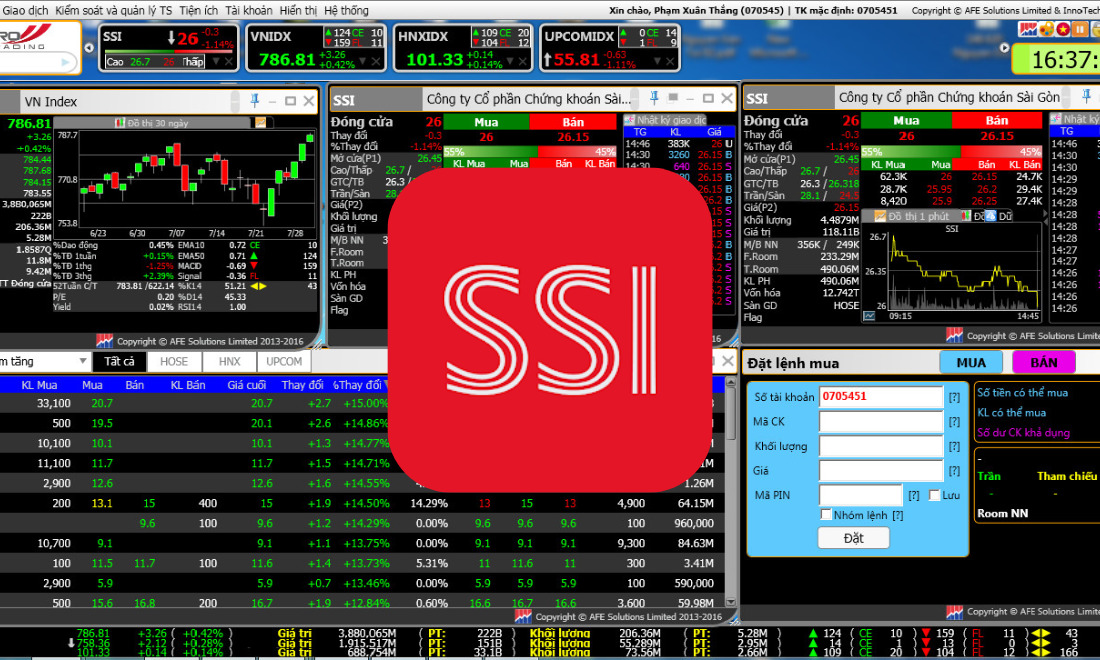This screenshot has height=660, width=1100.
Task: Pin the right SSI quote window
Action: coord(1087,96)
